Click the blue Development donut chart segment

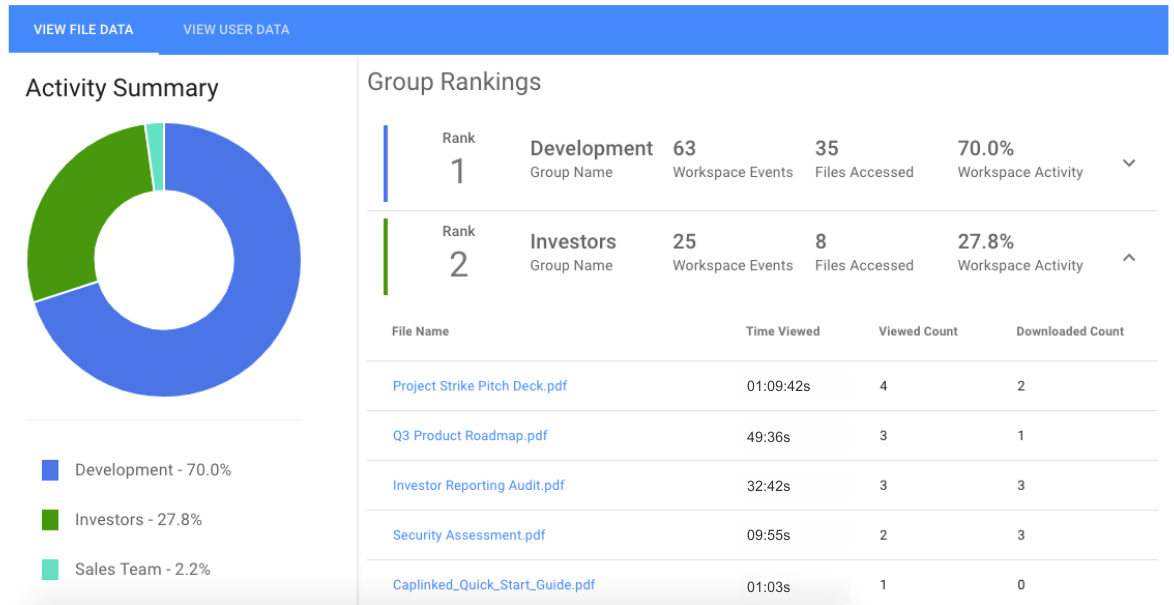pyautogui.click(x=247, y=329)
